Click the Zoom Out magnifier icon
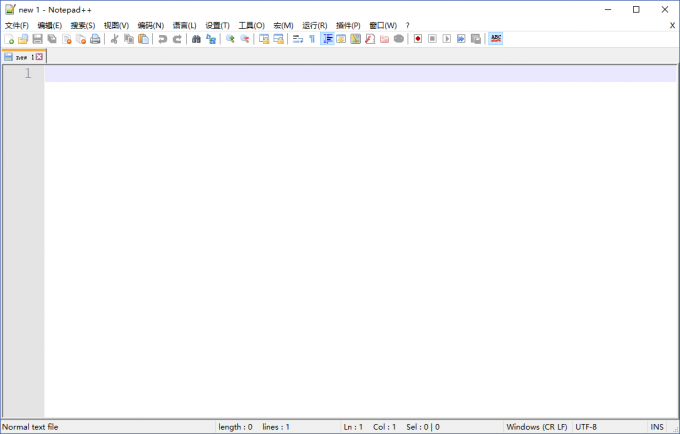 point(245,39)
